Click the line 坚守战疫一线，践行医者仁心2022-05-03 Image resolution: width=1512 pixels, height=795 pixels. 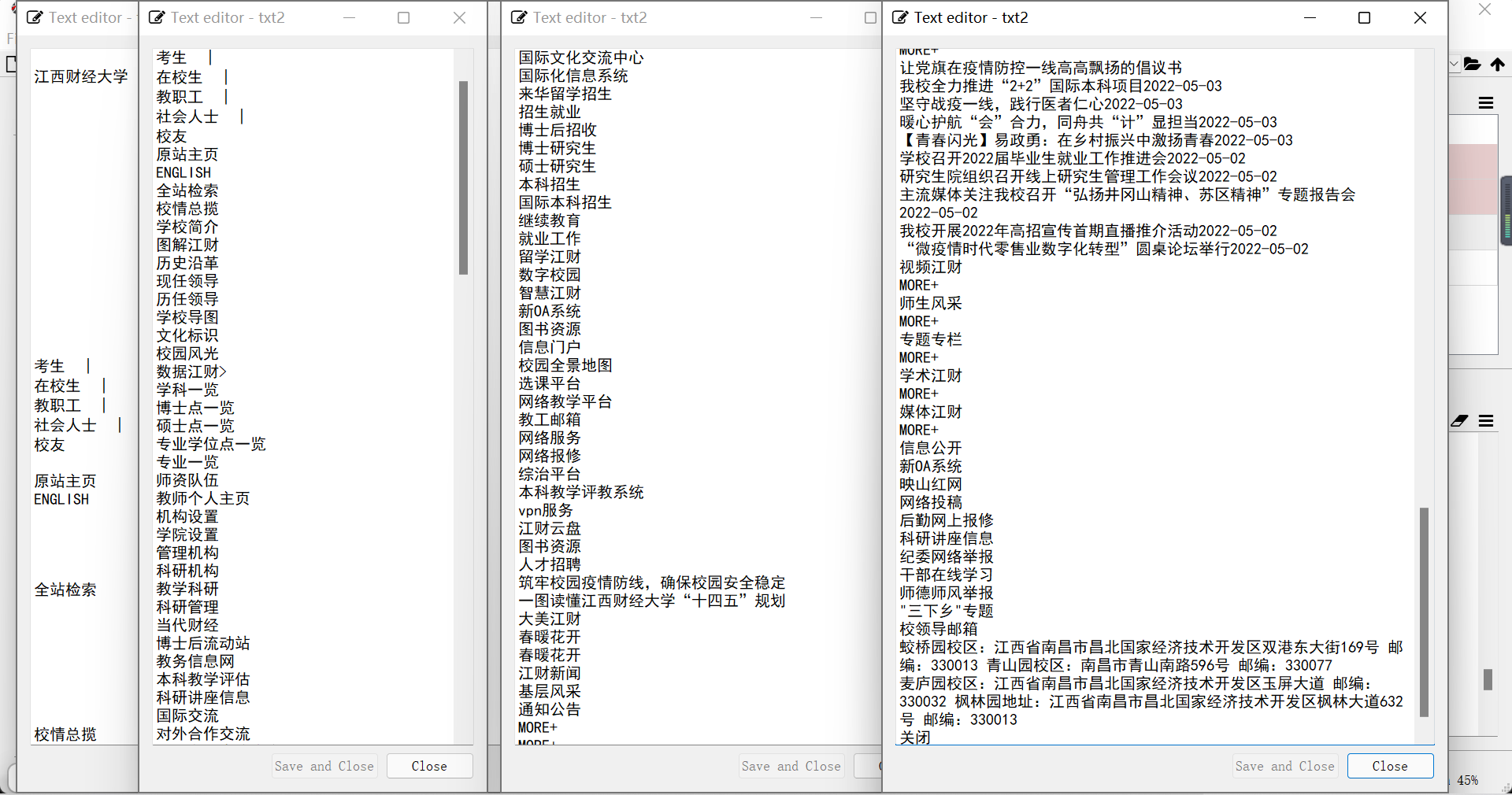coord(1041,104)
